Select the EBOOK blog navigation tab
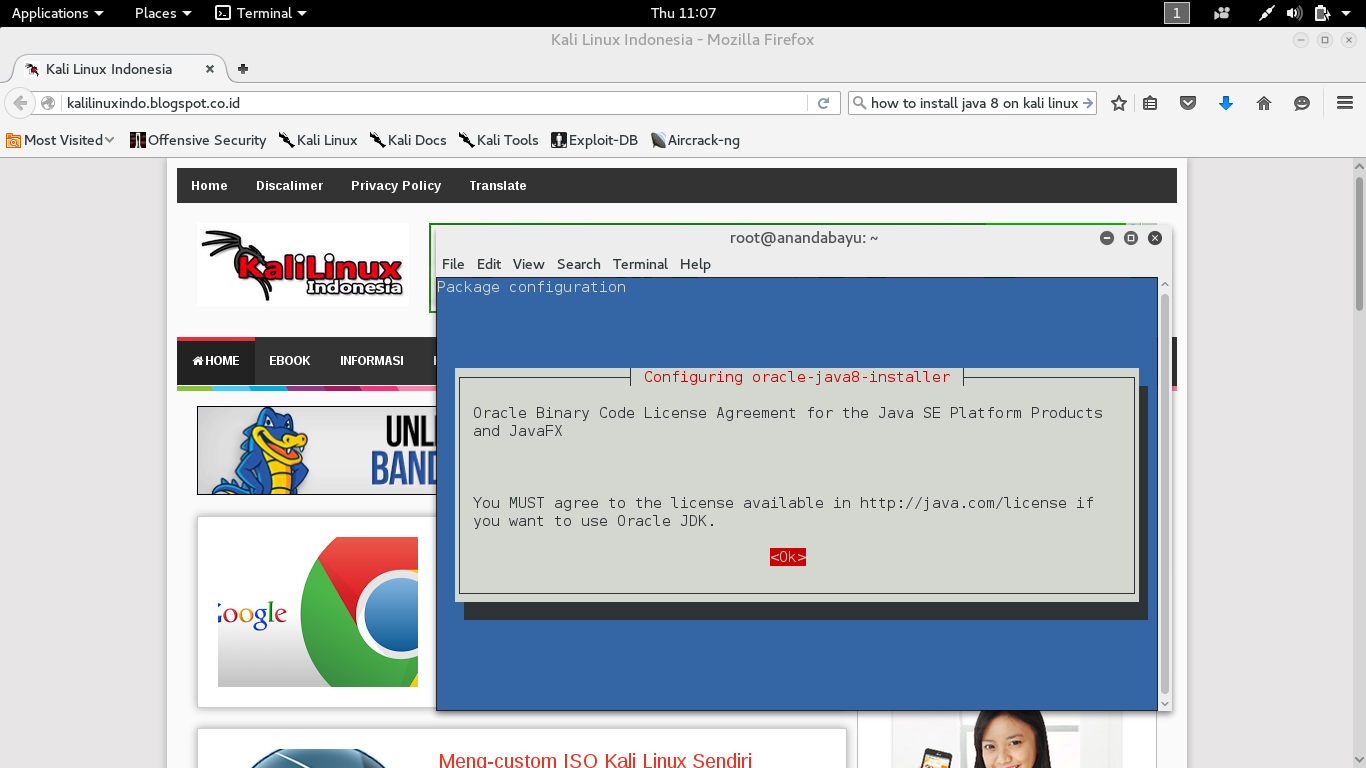Viewport: 1366px width, 768px height. tap(290, 361)
